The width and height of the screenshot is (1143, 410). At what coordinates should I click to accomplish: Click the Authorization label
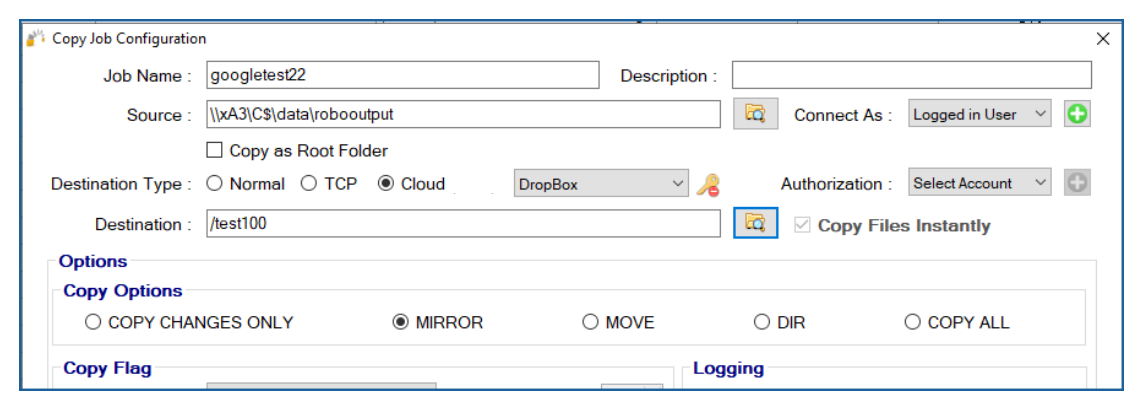coord(837,185)
